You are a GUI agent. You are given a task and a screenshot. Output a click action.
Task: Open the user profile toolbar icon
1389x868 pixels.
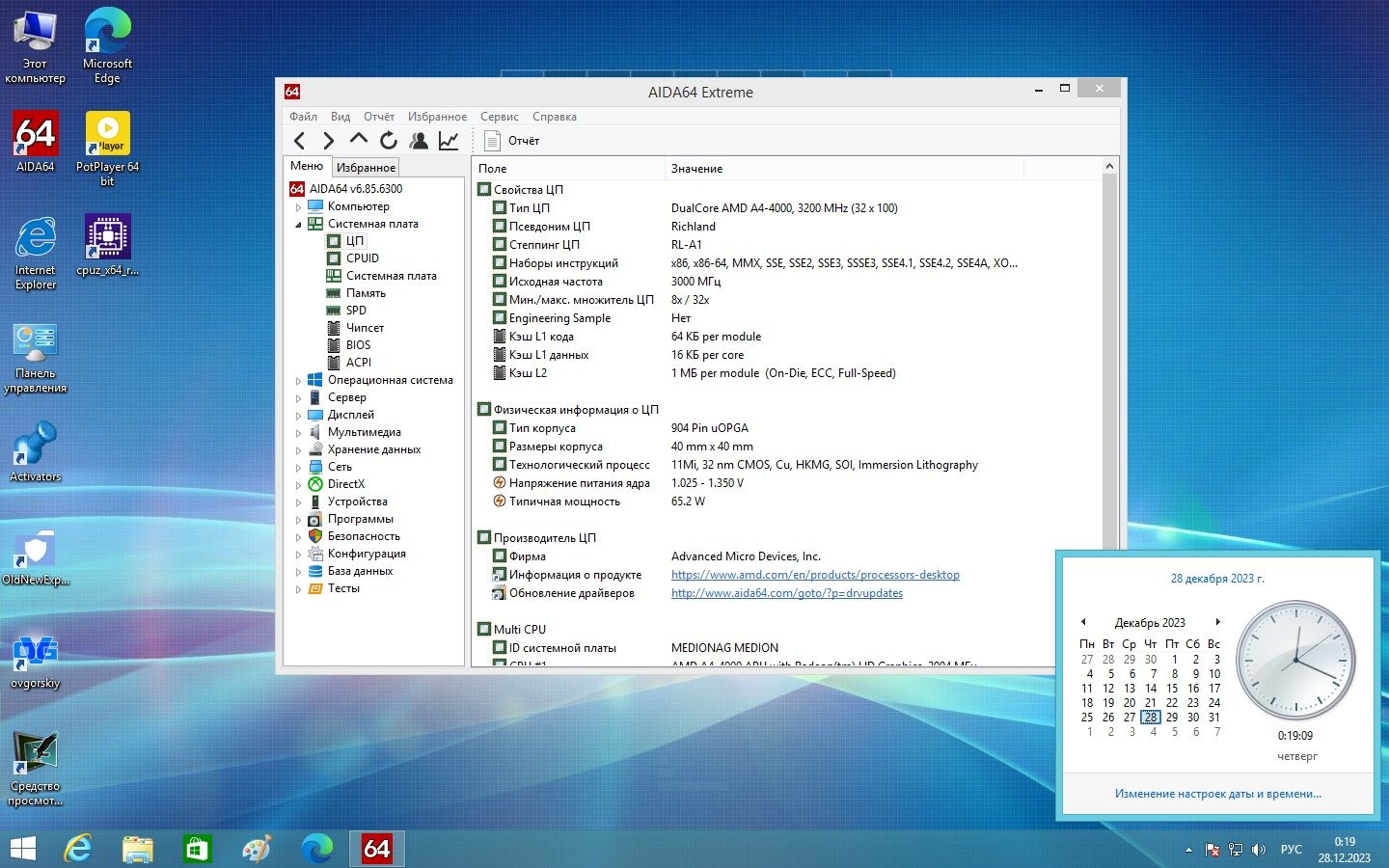419,141
